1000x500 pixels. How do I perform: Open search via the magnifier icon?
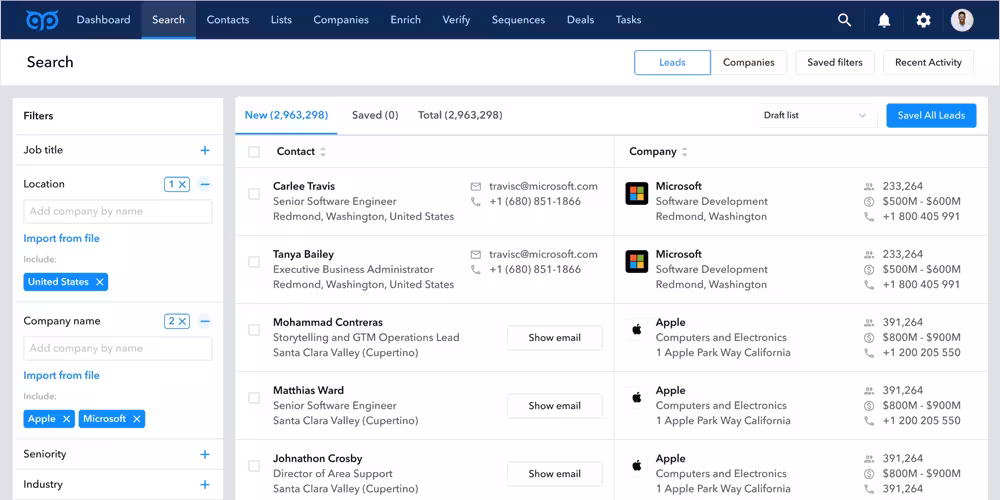click(x=845, y=20)
